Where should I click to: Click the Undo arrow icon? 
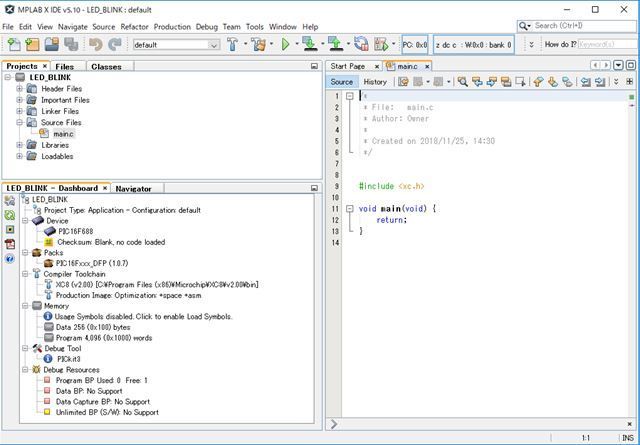(x=96, y=44)
